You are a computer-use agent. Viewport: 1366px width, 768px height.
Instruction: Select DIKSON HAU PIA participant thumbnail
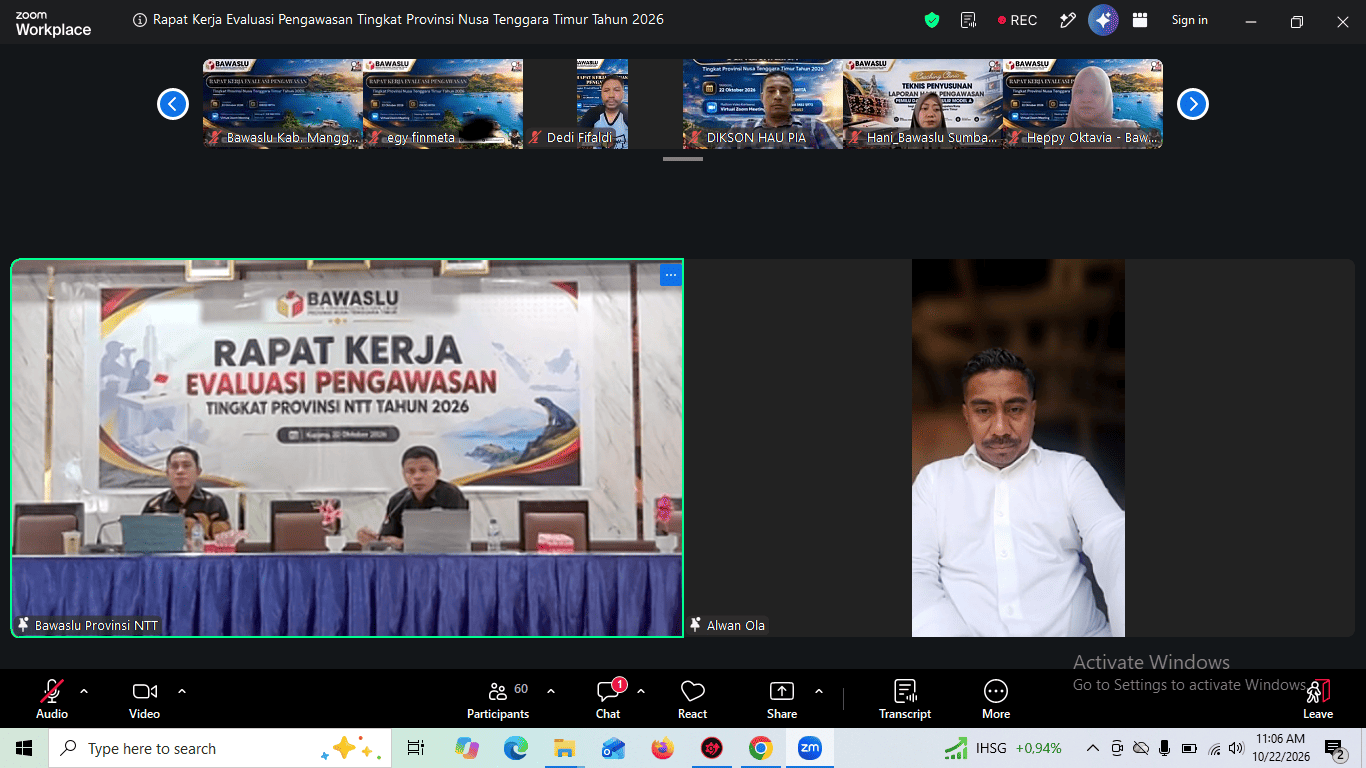point(763,104)
